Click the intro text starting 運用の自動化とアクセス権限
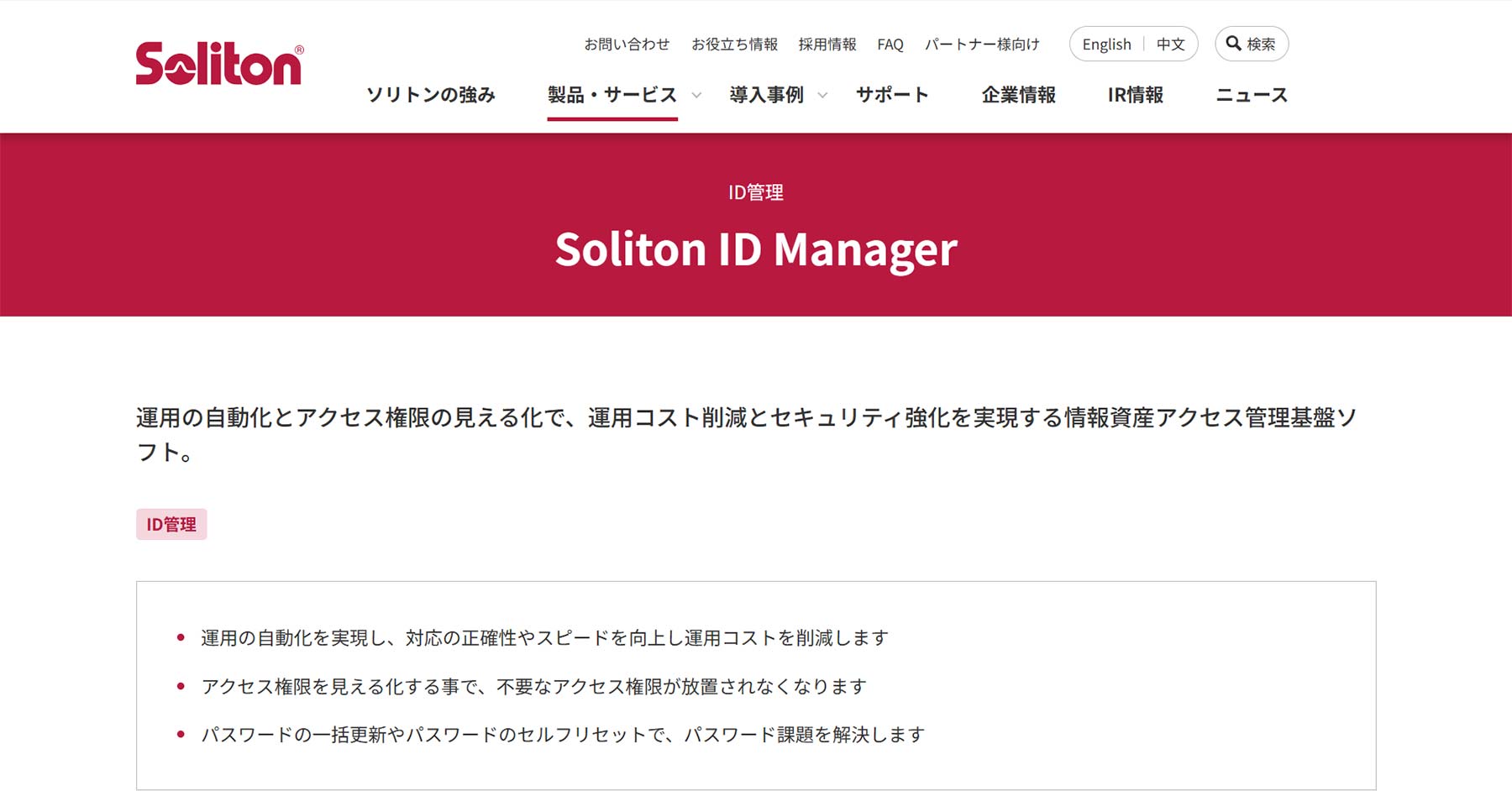 point(747,434)
